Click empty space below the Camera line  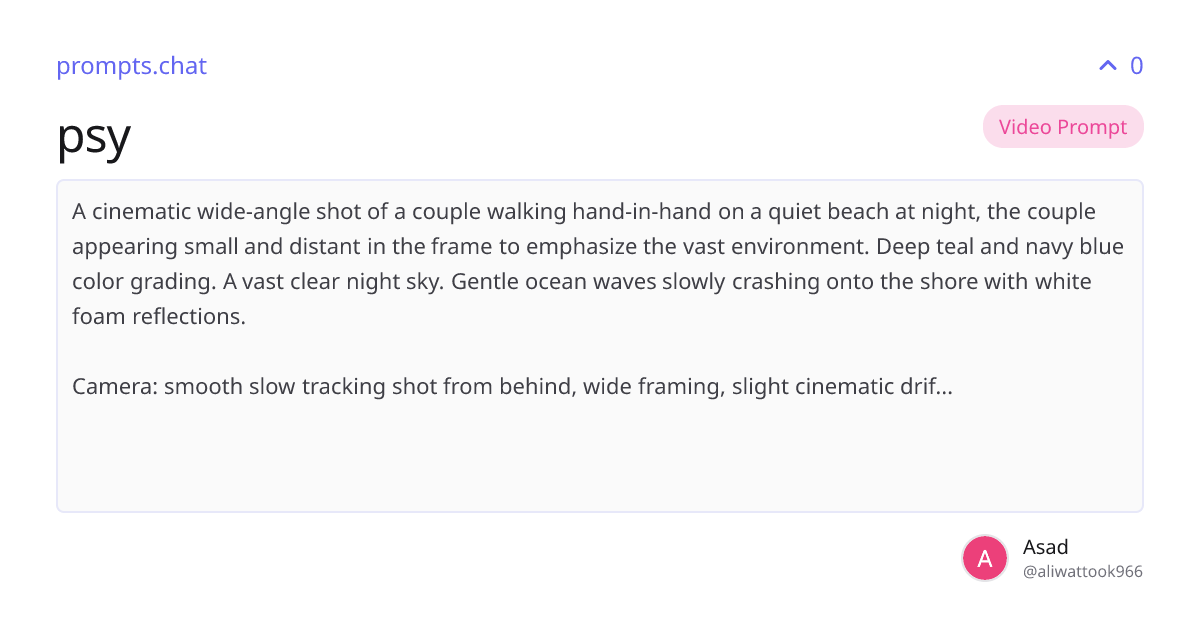(x=600, y=455)
